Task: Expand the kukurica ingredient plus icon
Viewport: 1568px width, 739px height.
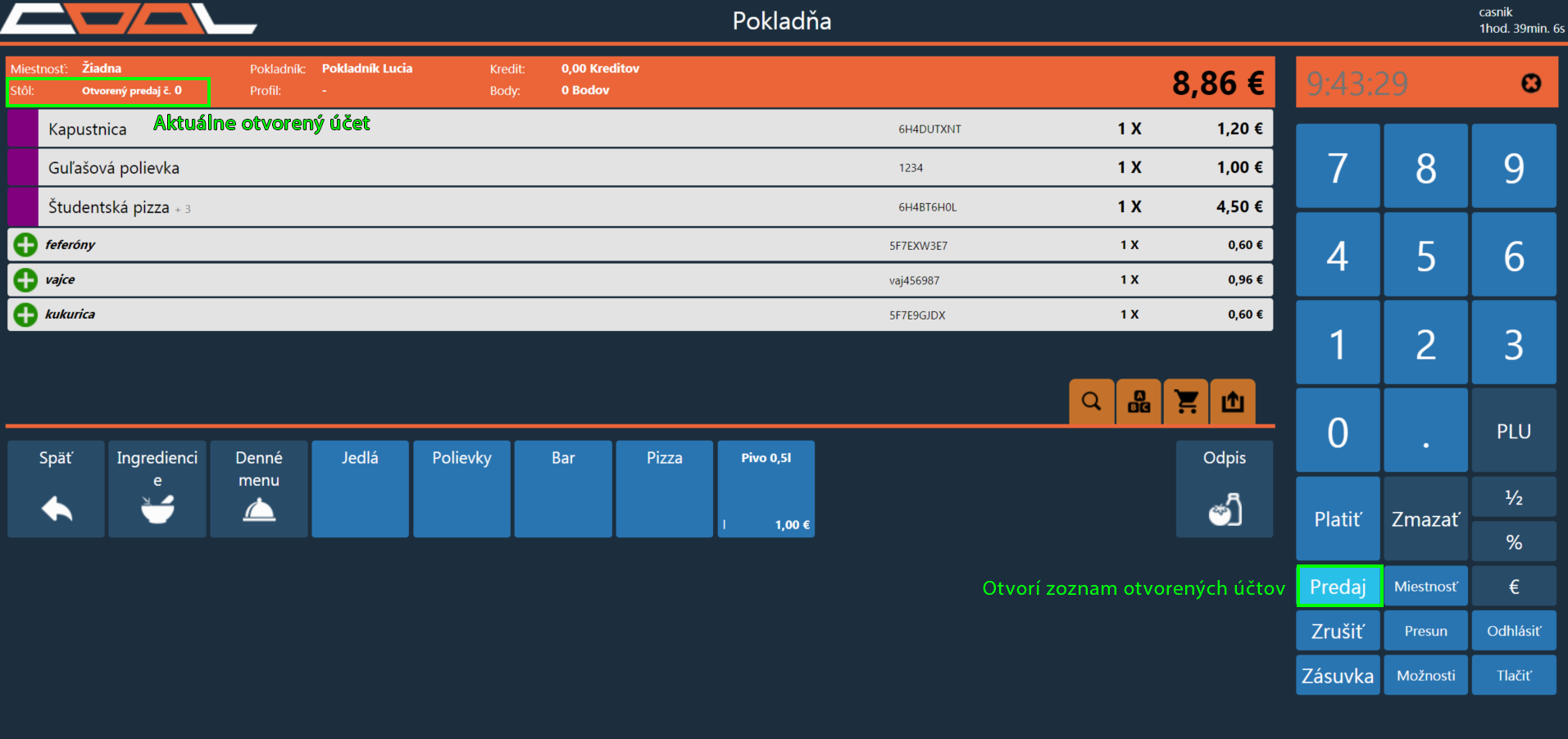Action: [x=25, y=315]
